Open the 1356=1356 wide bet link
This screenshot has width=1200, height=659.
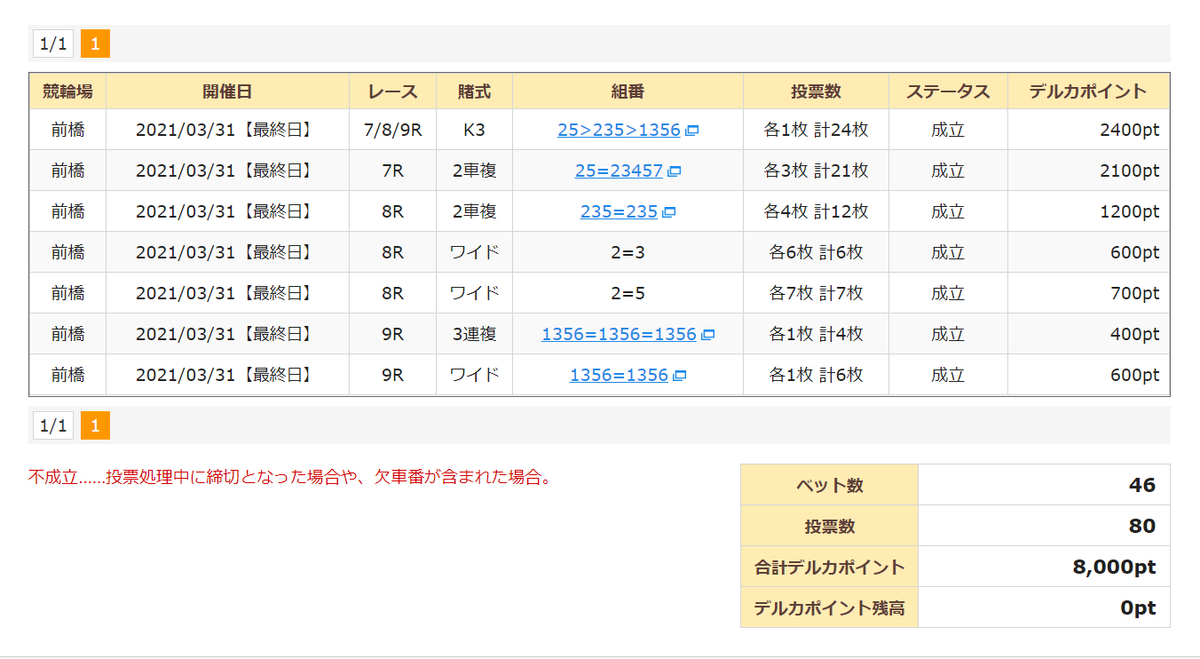(619, 375)
